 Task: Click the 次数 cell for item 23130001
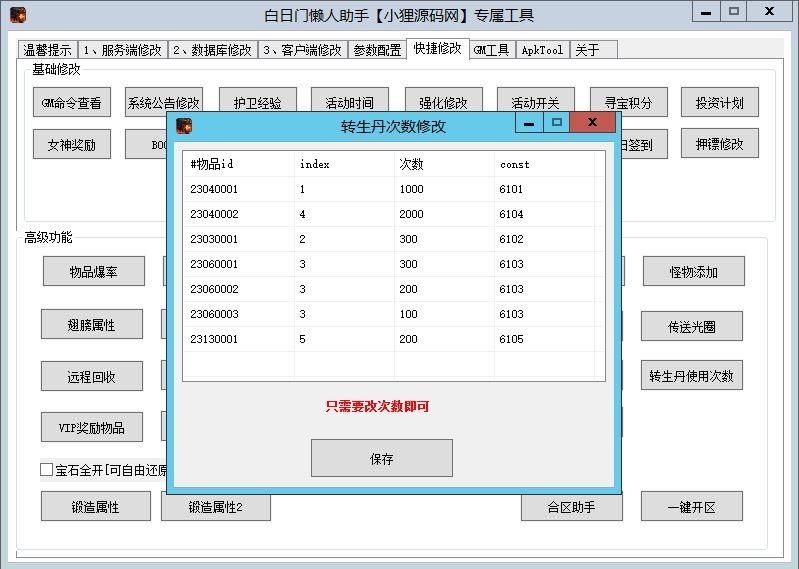click(x=444, y=339)
